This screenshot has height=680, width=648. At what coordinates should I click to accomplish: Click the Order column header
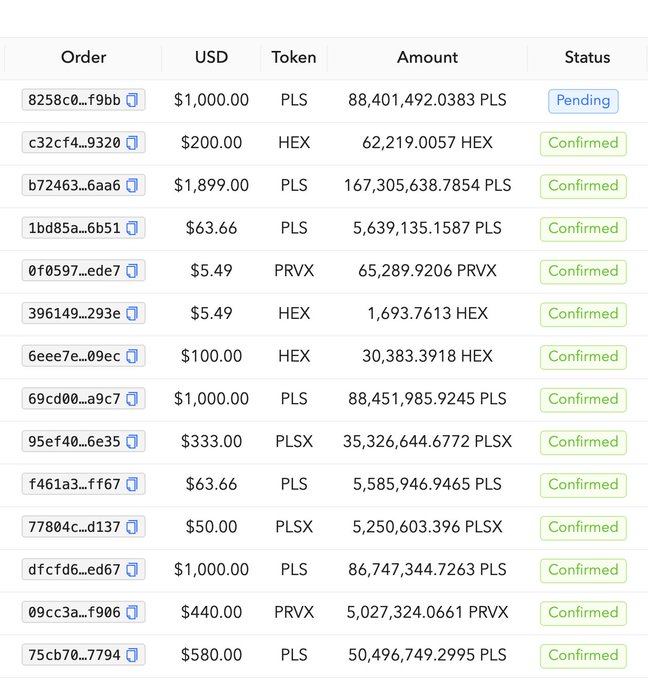coord(83,57)
